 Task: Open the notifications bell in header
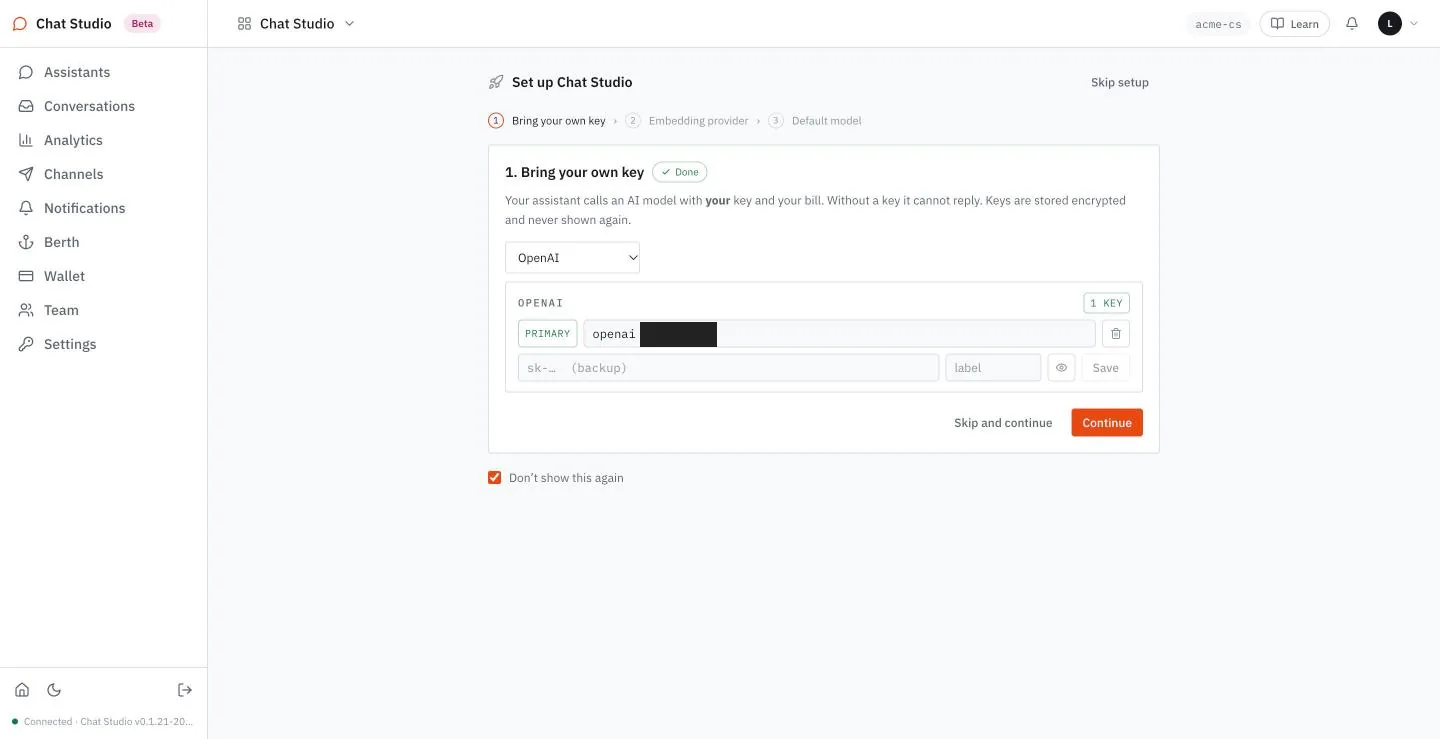click(x=1352, y=24)
